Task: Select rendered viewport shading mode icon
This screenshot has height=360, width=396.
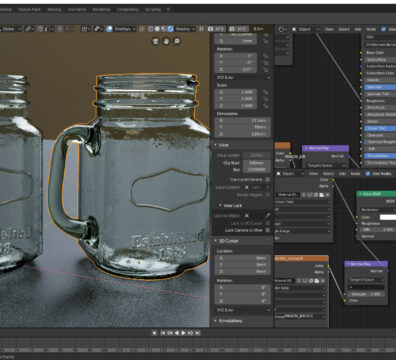Action: pos(170,29)
